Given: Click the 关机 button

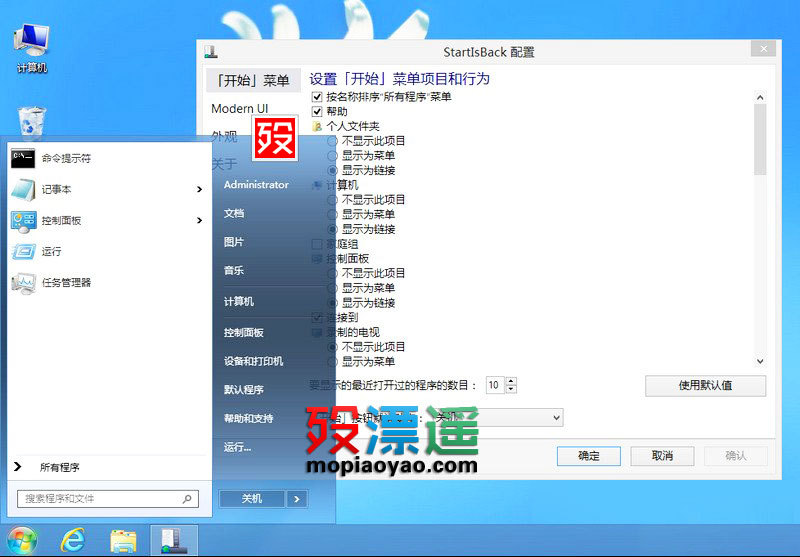Looking at the screenshot, I should pos(252,499).
